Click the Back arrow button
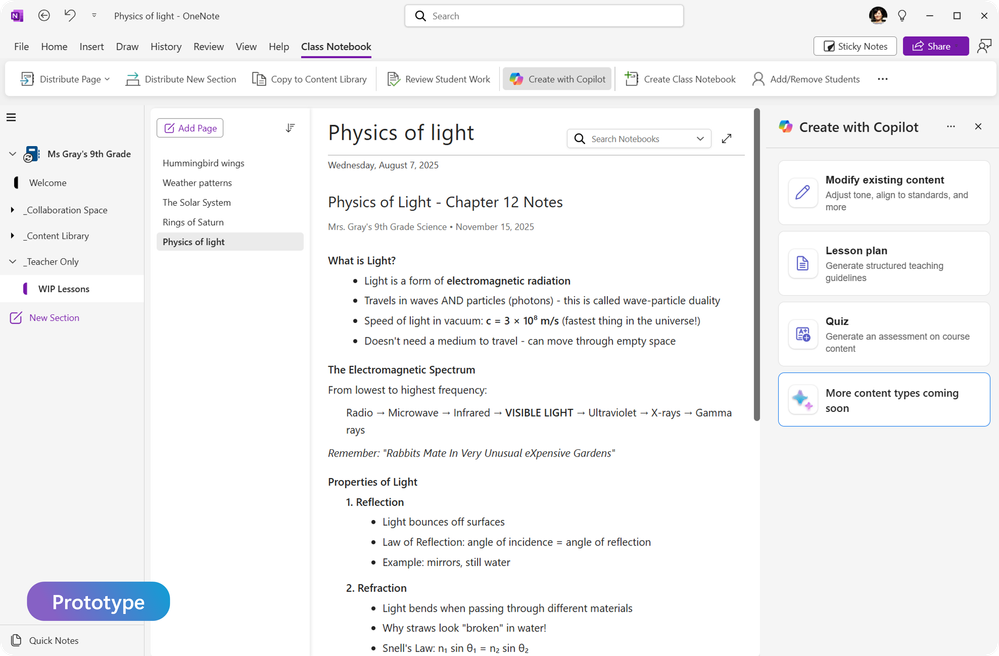Viewport: 999px width, 656px height. [44, 16]
